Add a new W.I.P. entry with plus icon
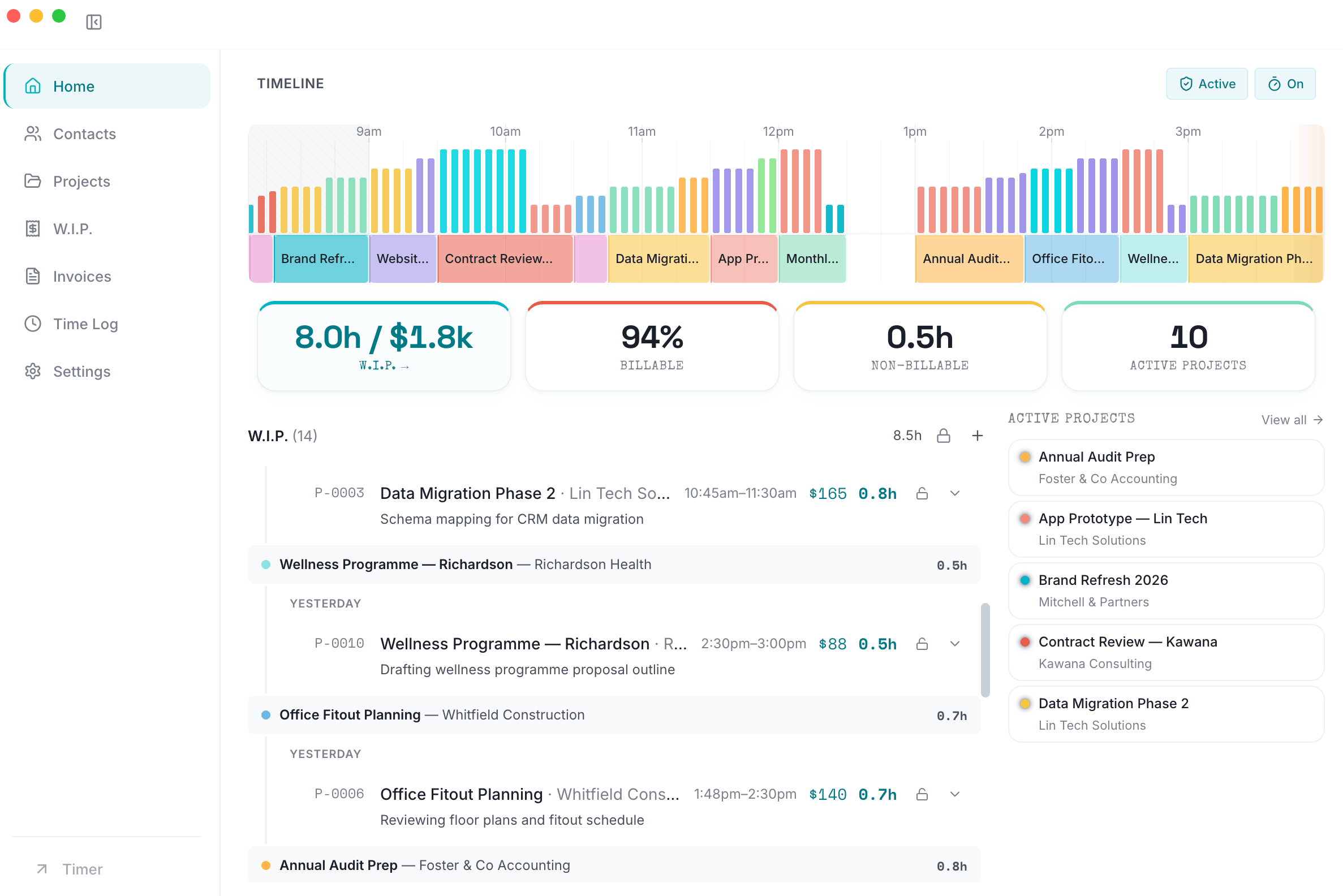This screenshot has width=1343, height=896. coord(977,436)
